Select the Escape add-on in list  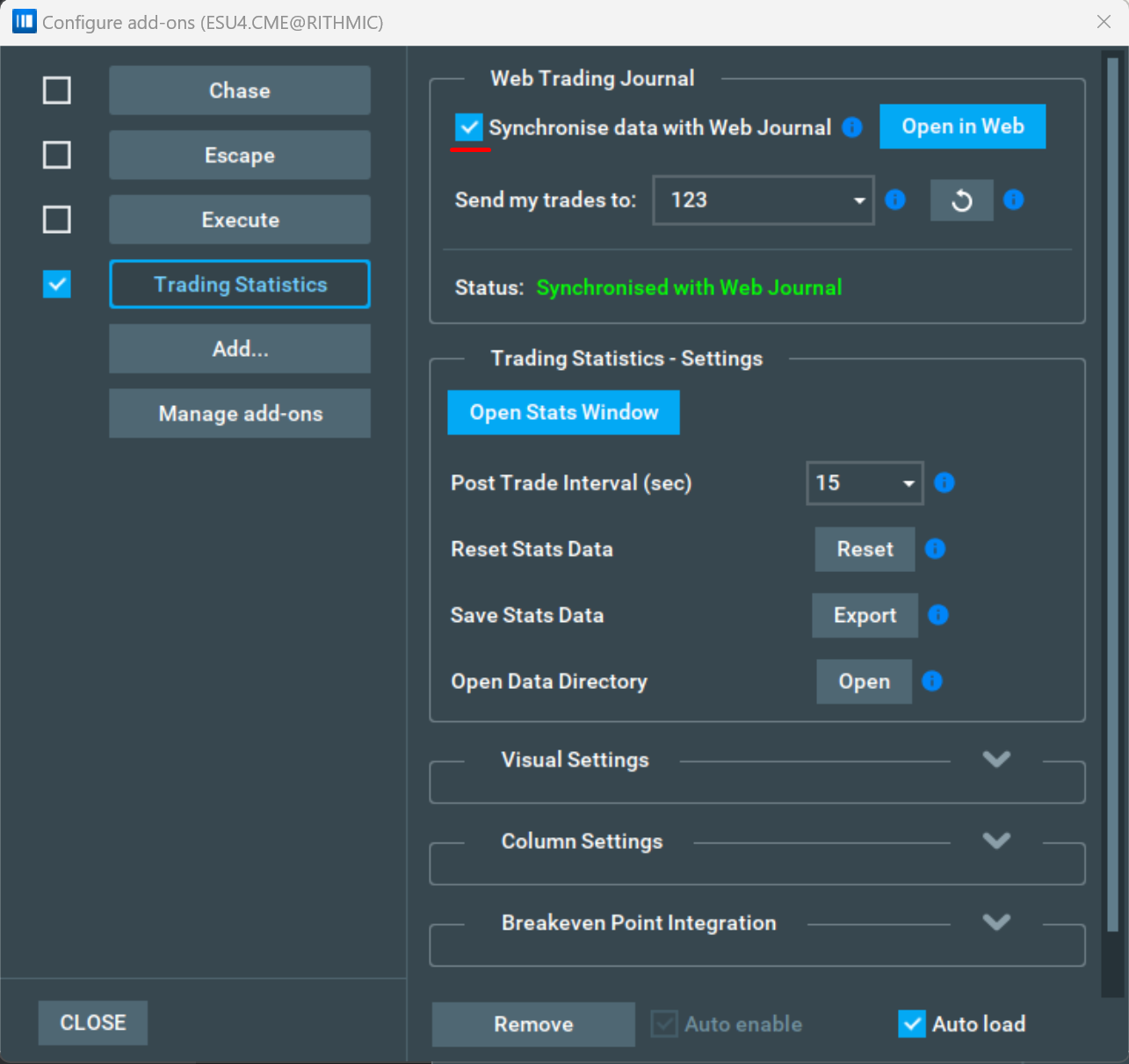239,156
